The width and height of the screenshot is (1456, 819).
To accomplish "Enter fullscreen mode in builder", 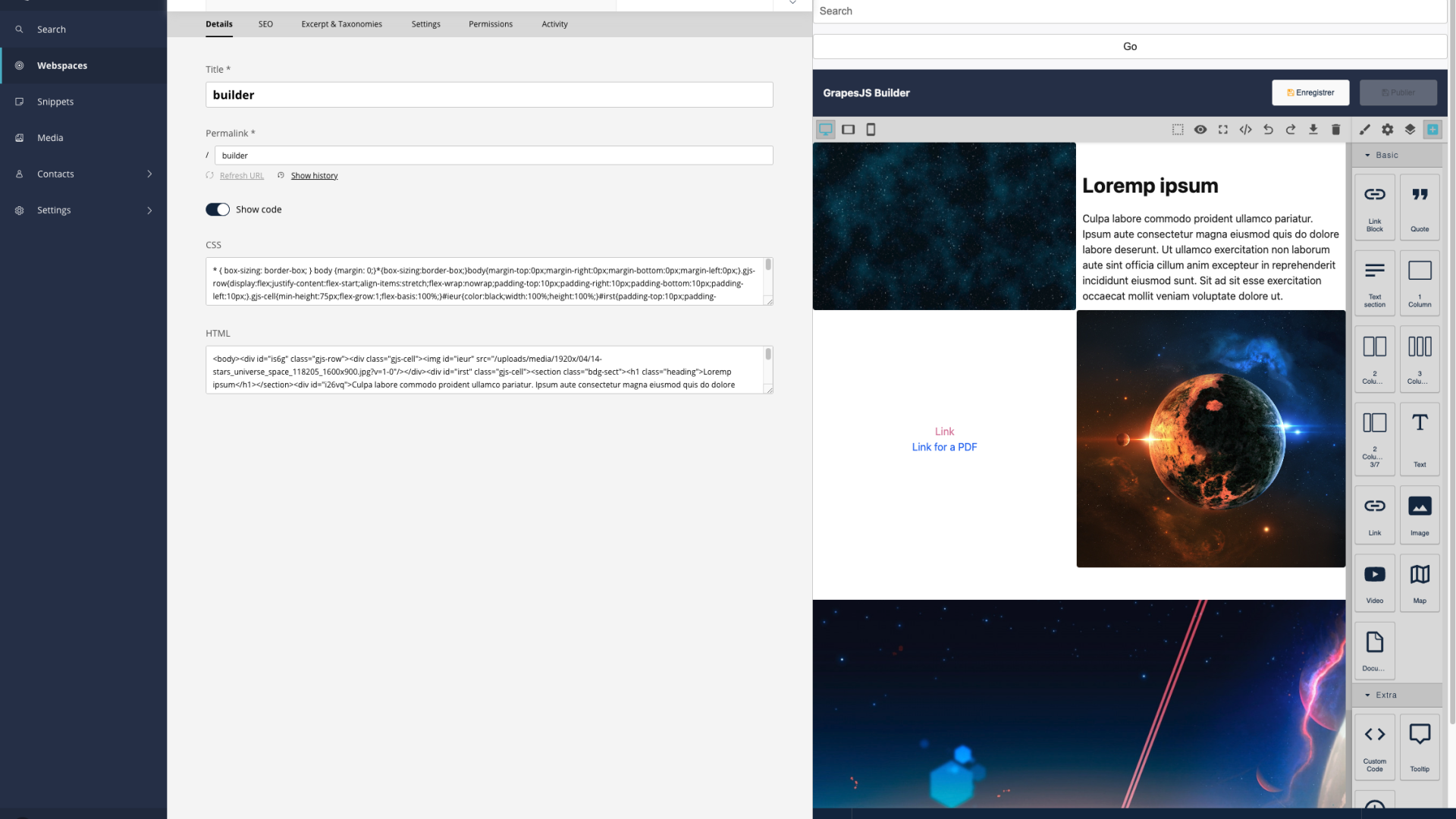I will click(1223, 130).
